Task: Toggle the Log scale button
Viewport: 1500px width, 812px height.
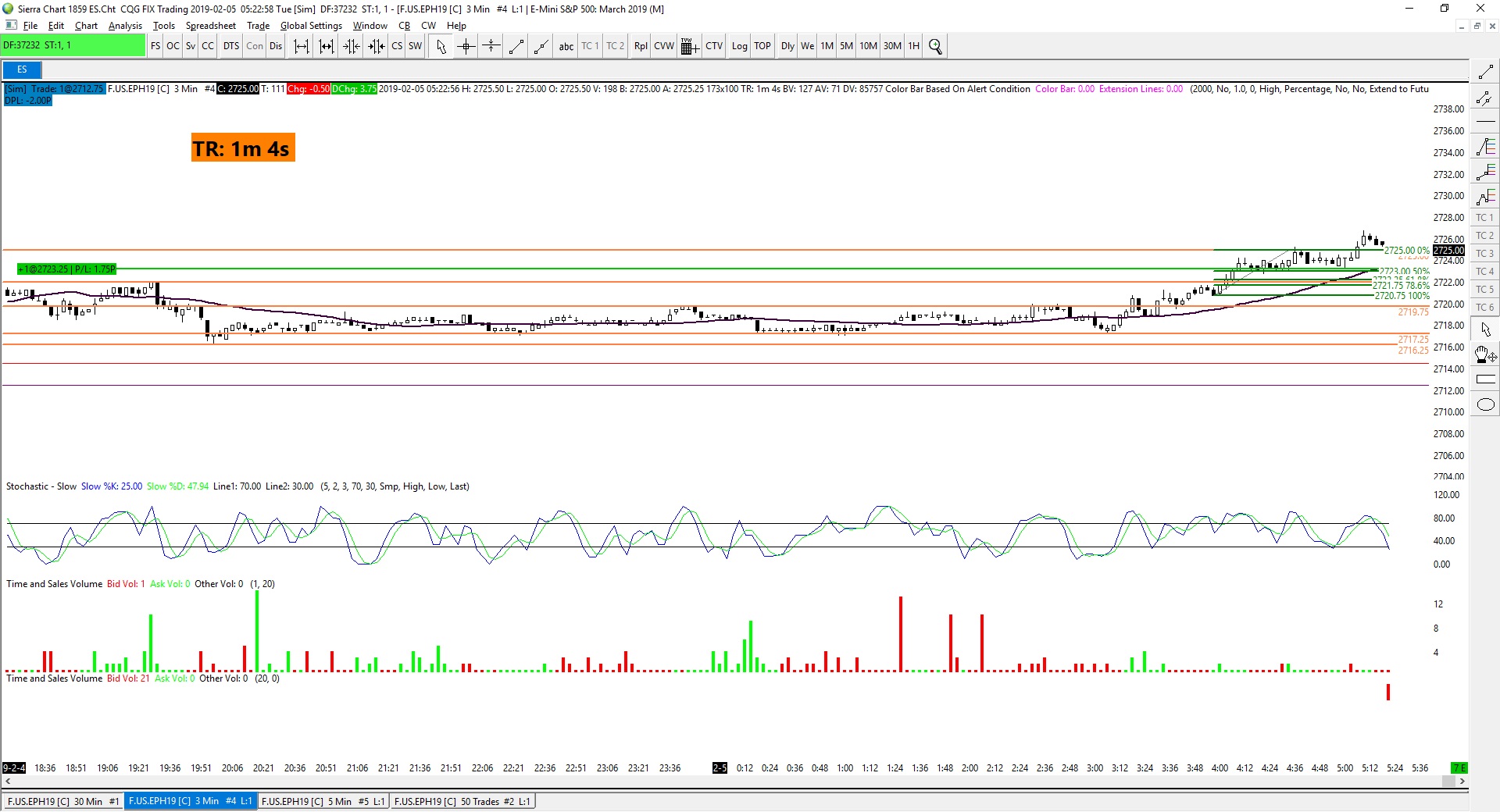Action: [739, 46]
